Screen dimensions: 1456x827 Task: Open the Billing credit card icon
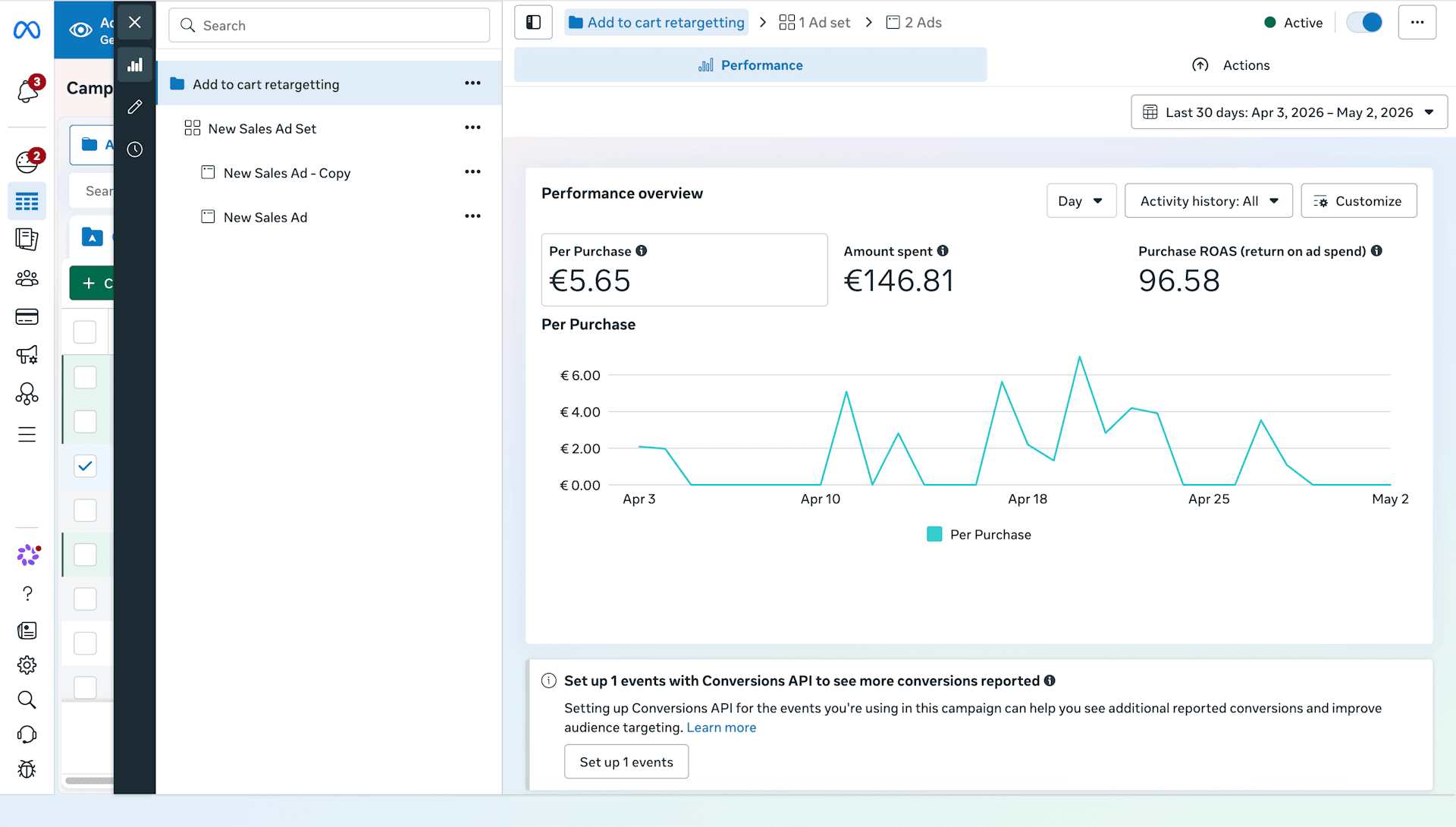(x=27, y=316)
